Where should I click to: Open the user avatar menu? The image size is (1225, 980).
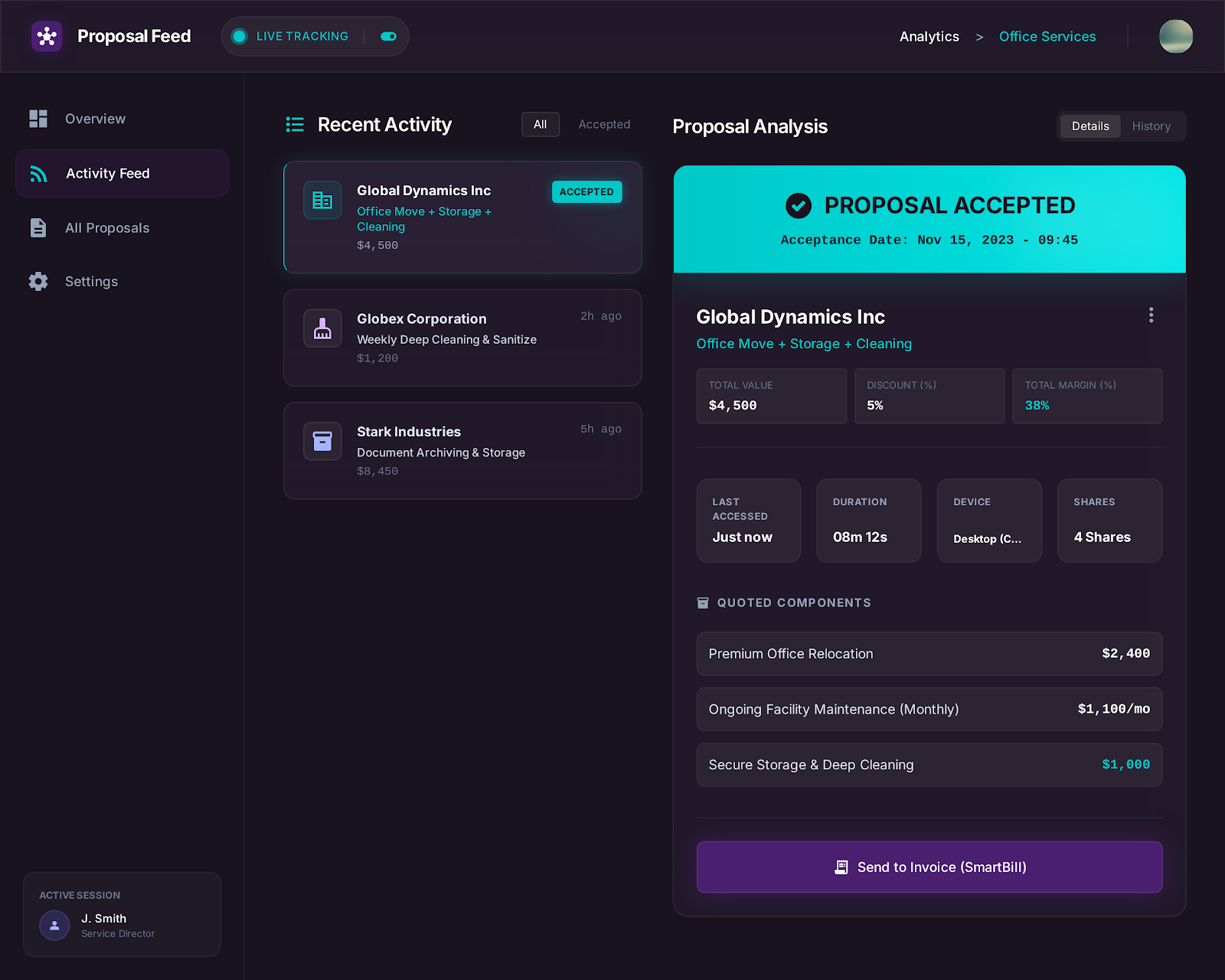click(1175, 37)
